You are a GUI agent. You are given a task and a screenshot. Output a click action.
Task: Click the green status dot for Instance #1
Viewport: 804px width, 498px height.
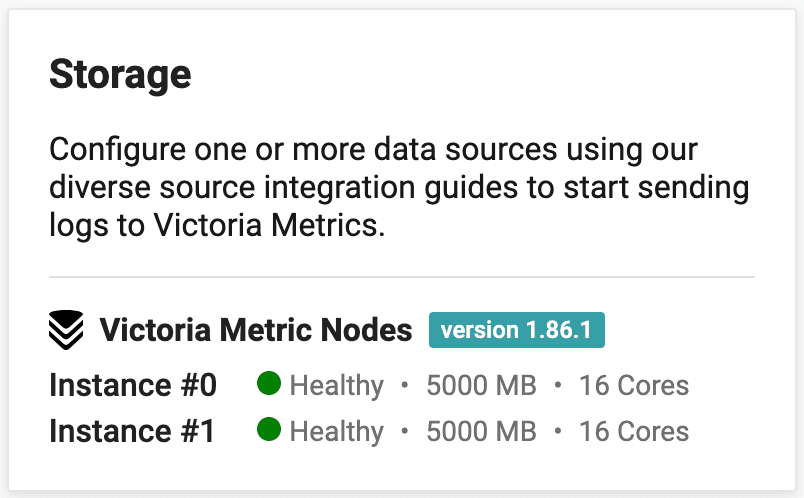pos(268,430)
